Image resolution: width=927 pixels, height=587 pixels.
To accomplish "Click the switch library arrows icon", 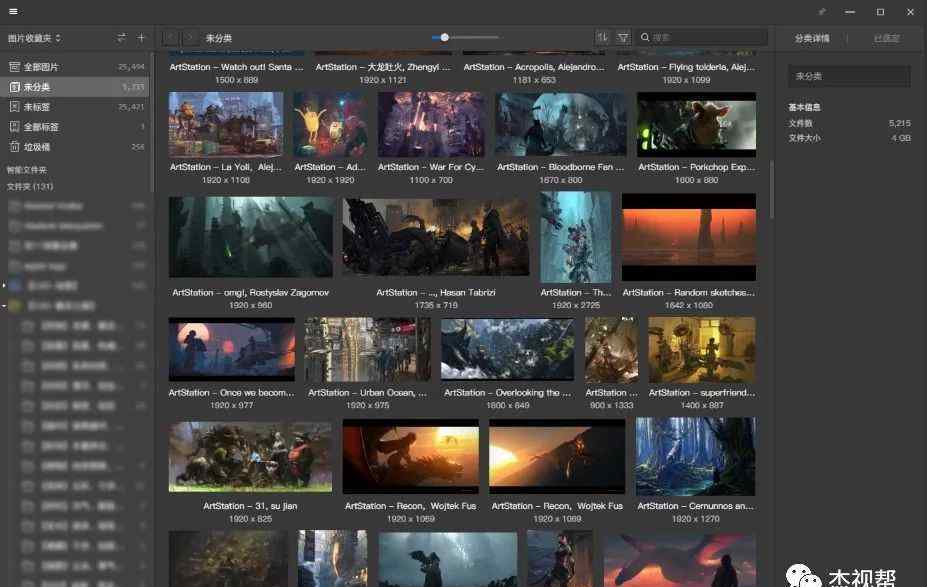I will pyautogui.click(x=121, y=38).
